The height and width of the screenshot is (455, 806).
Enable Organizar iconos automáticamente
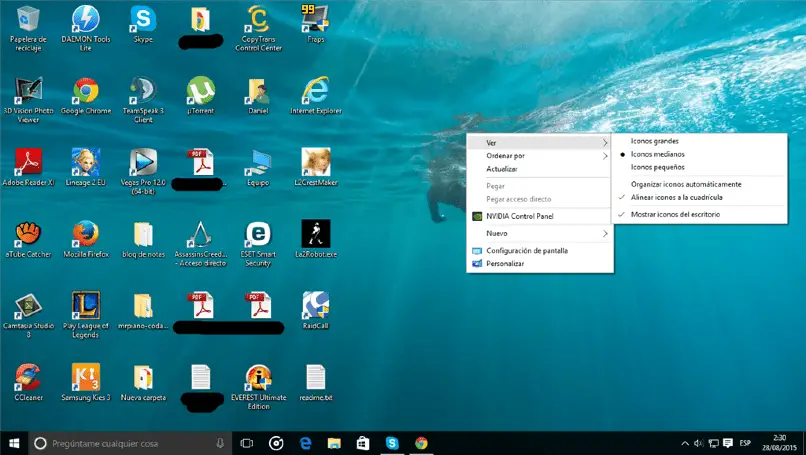coord(686,184)
